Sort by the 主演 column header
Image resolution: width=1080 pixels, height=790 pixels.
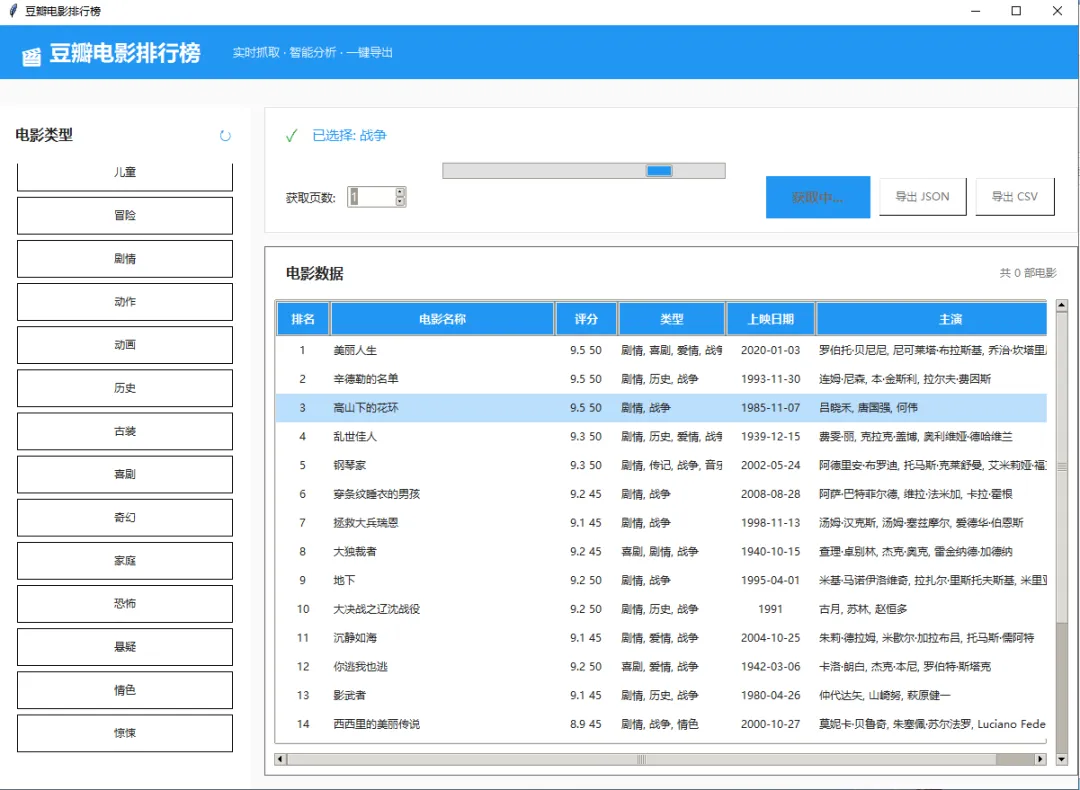931,319
